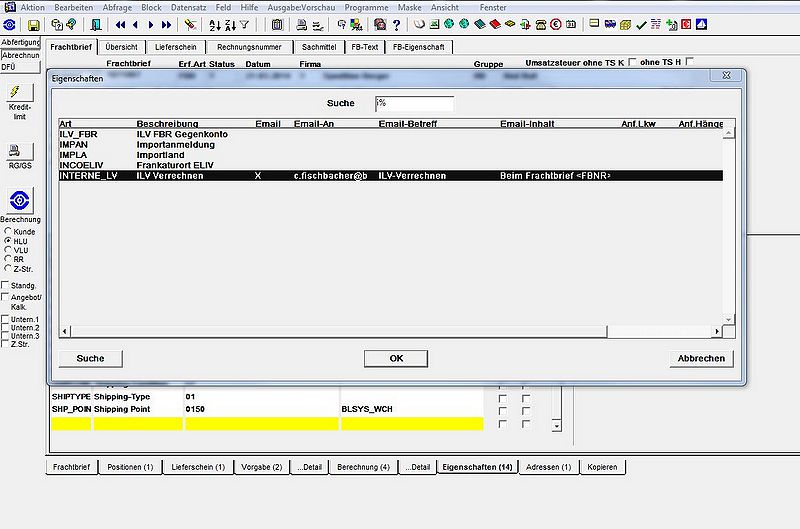Go to previous record arrow
800x529 pixels.
click(135, 24)
